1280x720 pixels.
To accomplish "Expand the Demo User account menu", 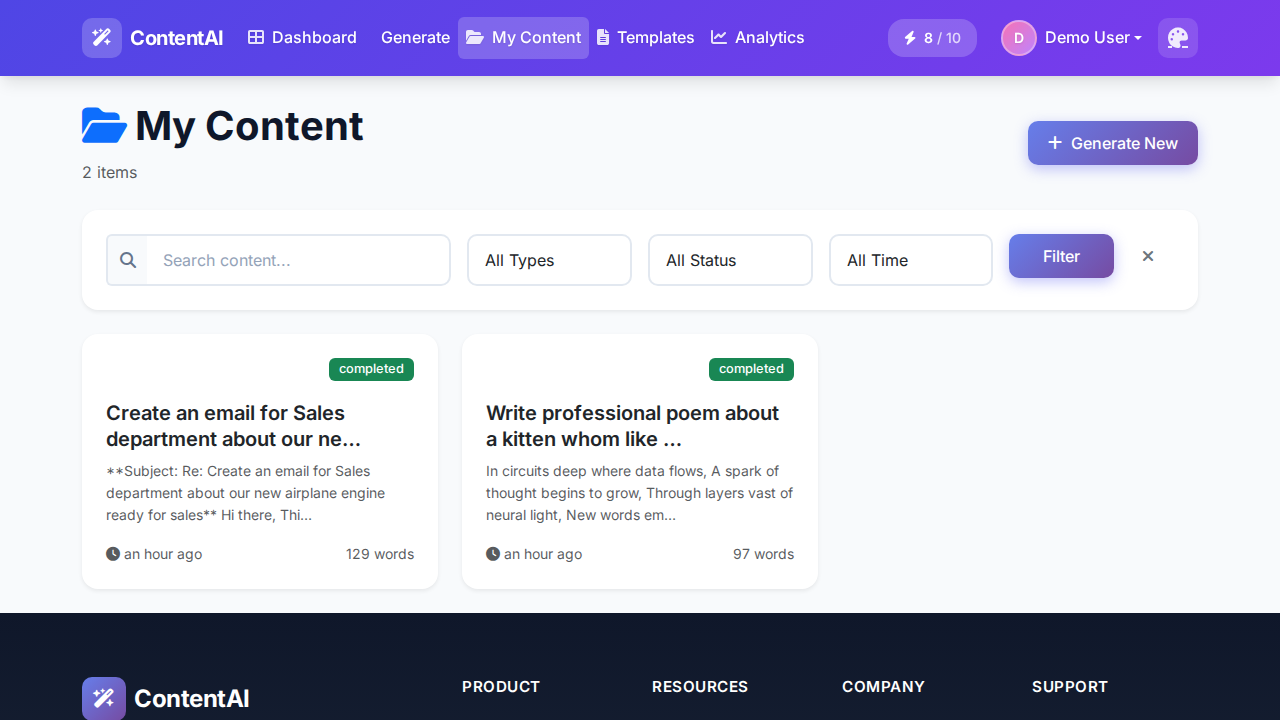I will coord(1092,38).
